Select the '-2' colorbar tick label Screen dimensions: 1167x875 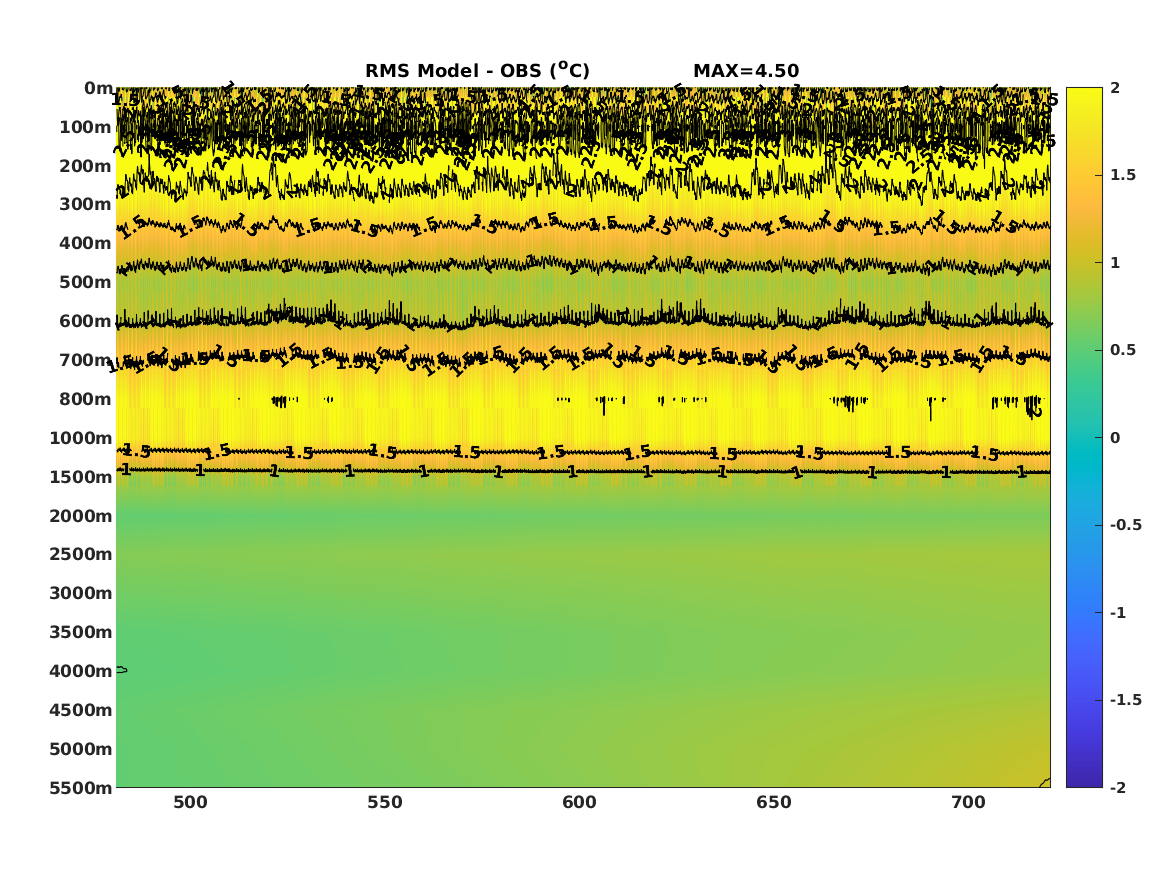1119,788
